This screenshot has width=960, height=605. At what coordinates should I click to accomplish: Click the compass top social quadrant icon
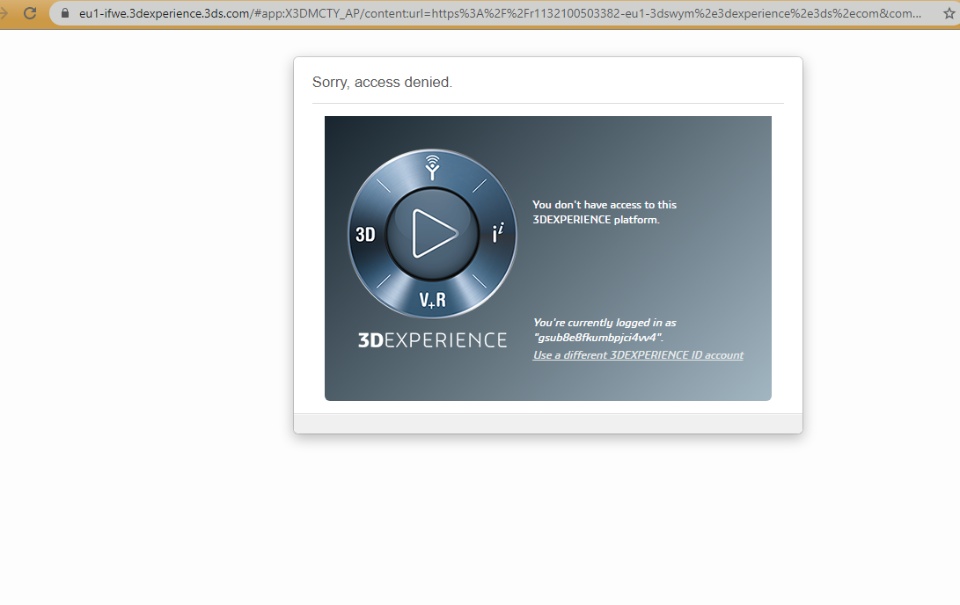pyautogui.click(x=432, y=168)
